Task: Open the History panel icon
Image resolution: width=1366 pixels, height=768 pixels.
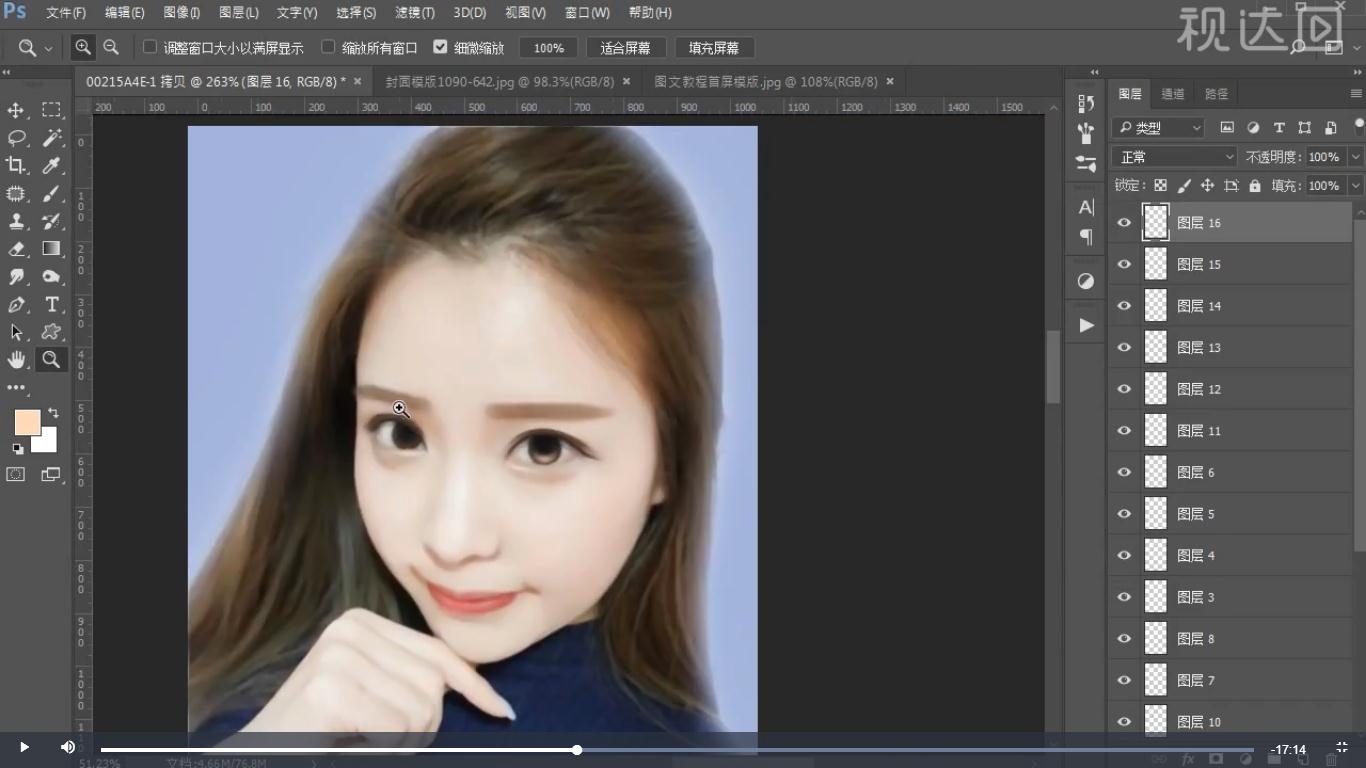Action: (x=1086, y=103)
